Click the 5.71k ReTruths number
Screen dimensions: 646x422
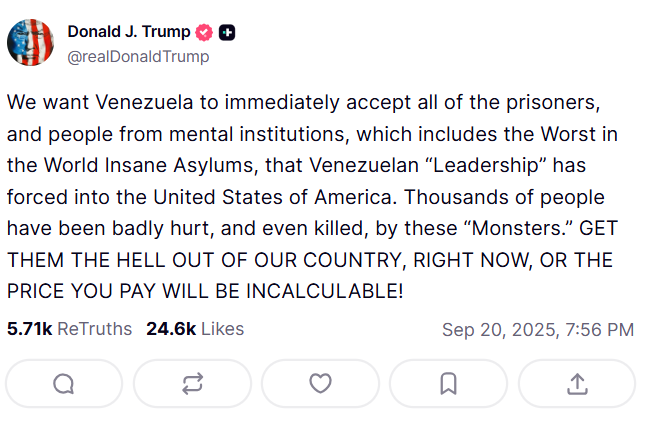pyautogui.click(x=29, y=329)
